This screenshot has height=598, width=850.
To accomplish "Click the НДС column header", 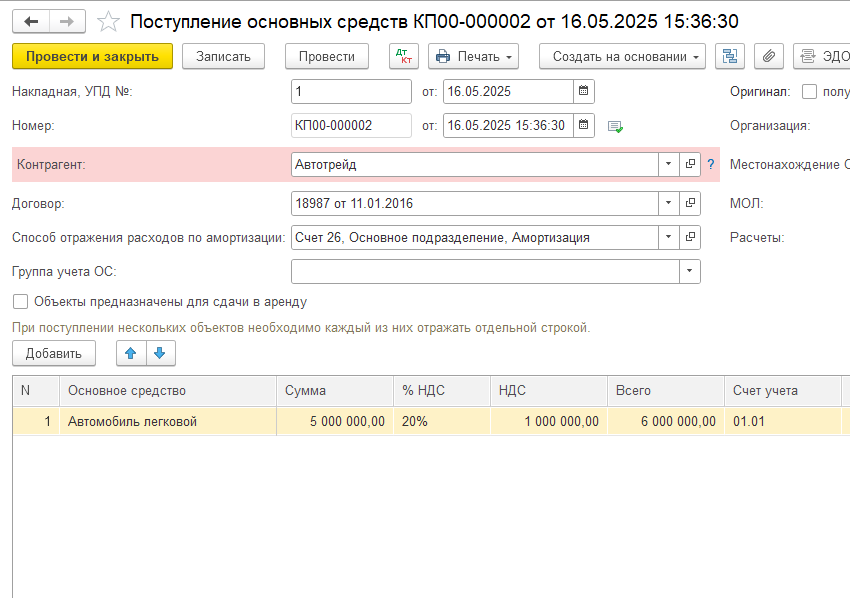I will 549,391.
